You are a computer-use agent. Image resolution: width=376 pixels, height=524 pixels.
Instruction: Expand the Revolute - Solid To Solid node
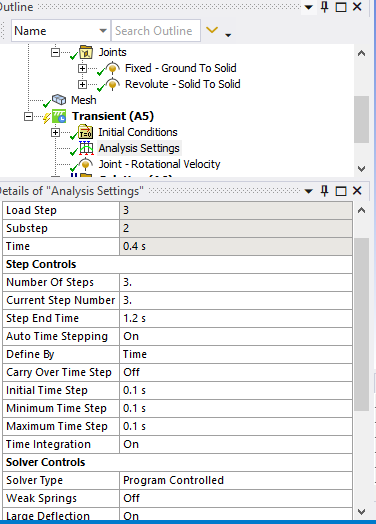82,85
